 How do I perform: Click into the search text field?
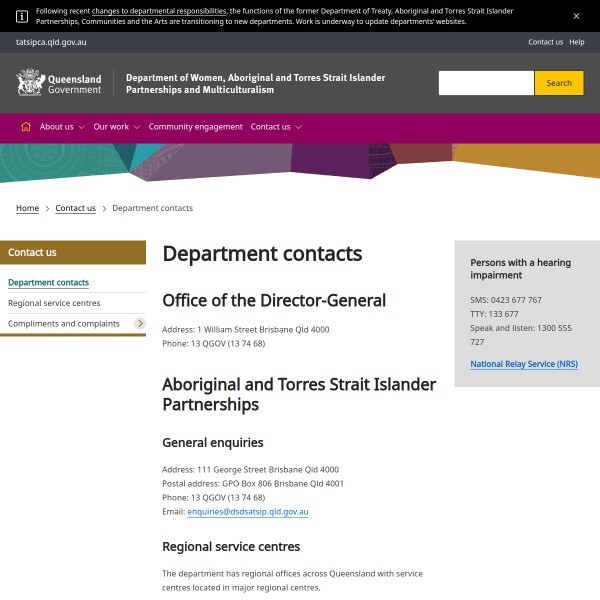click(x=486, y=83)
